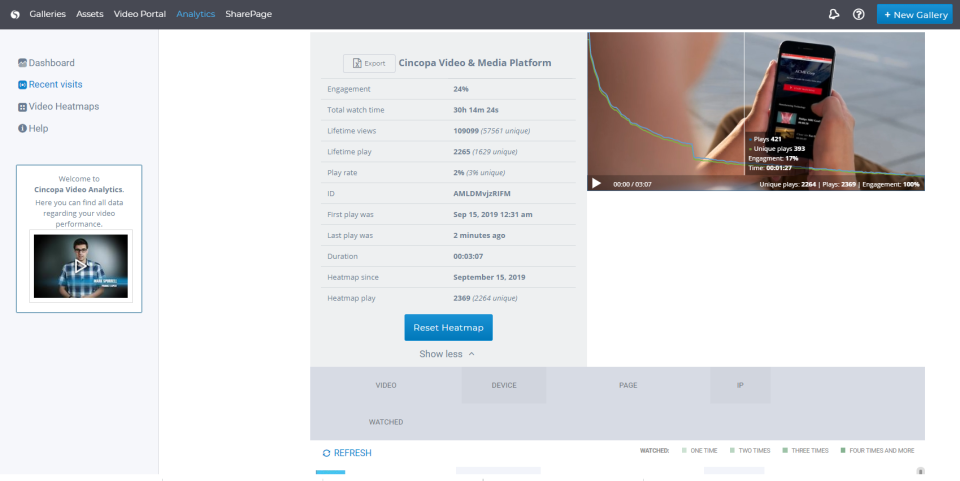Click the Play rate 2% value

[459, 173]
